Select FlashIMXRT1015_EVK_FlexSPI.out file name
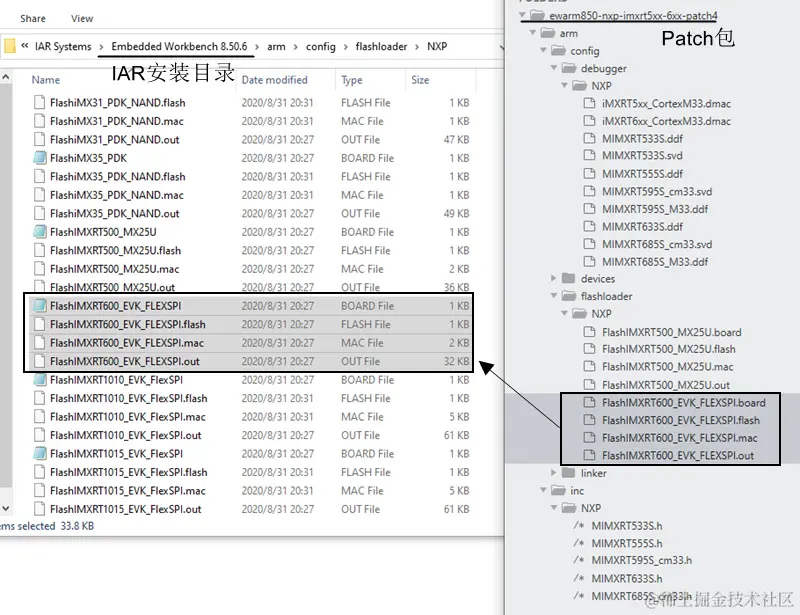The width and height of the screenshot is (800, 615). point(126,509)
